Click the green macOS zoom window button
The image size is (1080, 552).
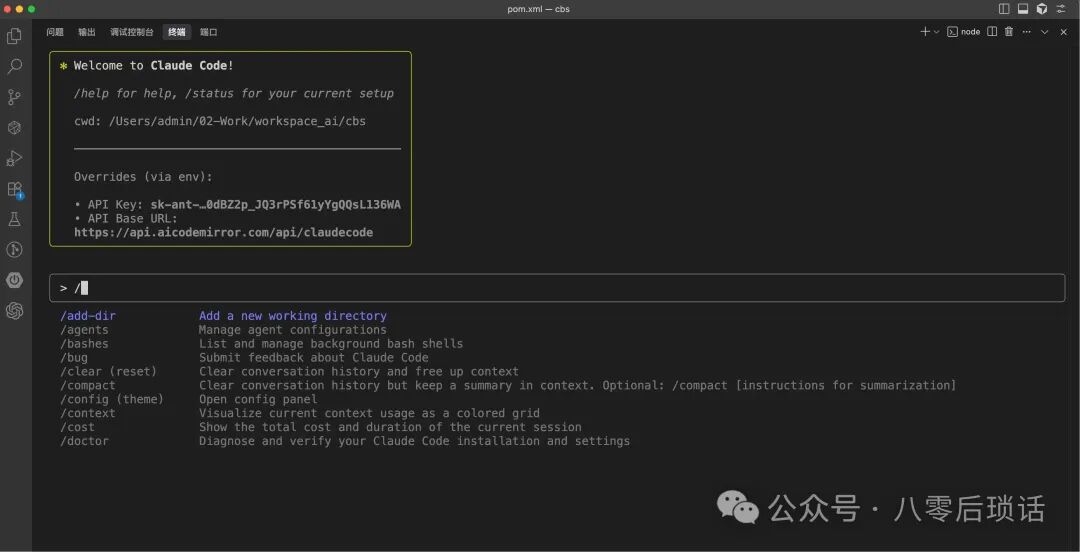click(32, 9)
